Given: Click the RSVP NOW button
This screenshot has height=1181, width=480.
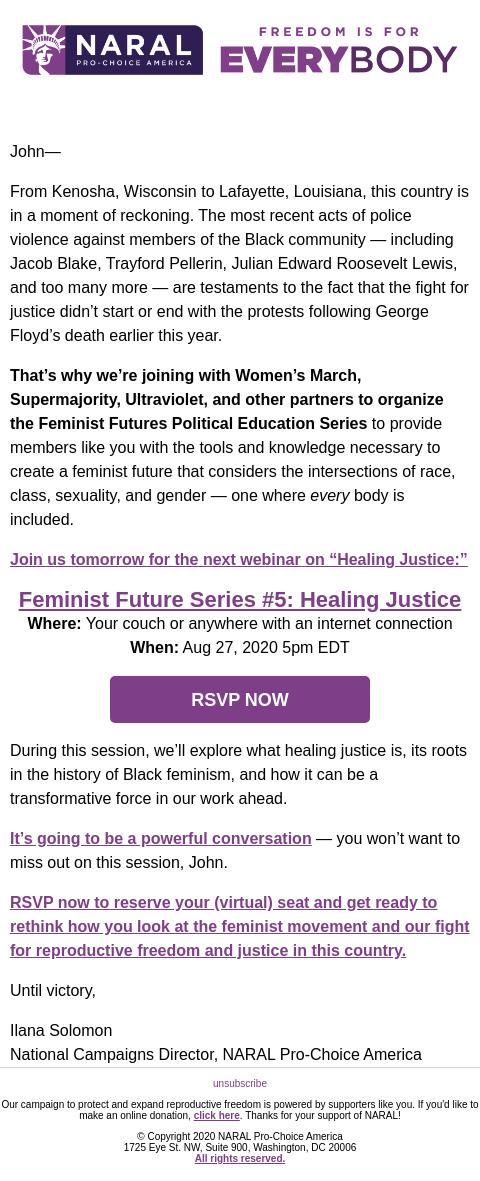Looking at the screenshot, I should [x=240, y=699].
